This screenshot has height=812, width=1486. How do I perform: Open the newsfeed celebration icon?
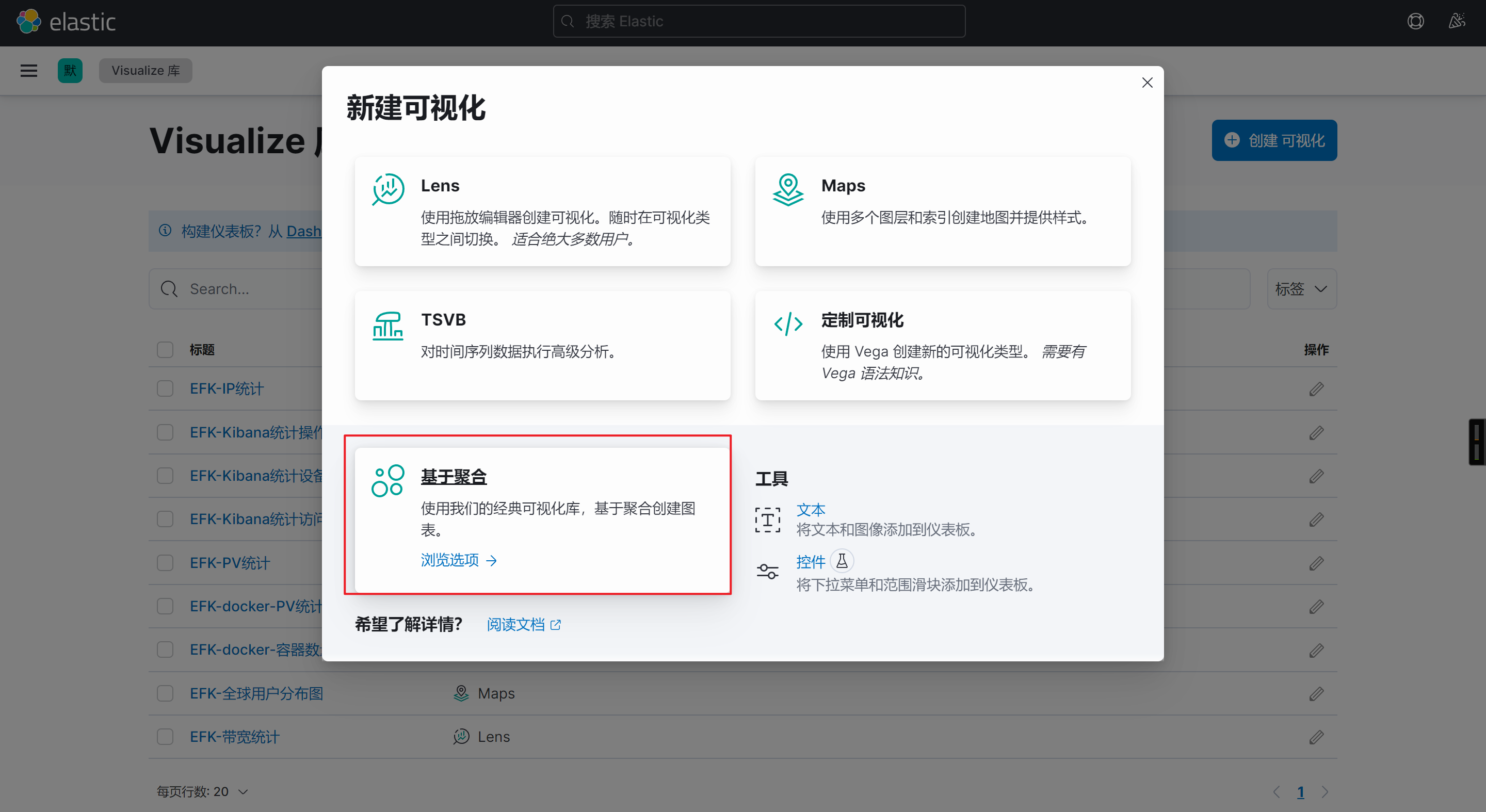[x=1457, y=21]
